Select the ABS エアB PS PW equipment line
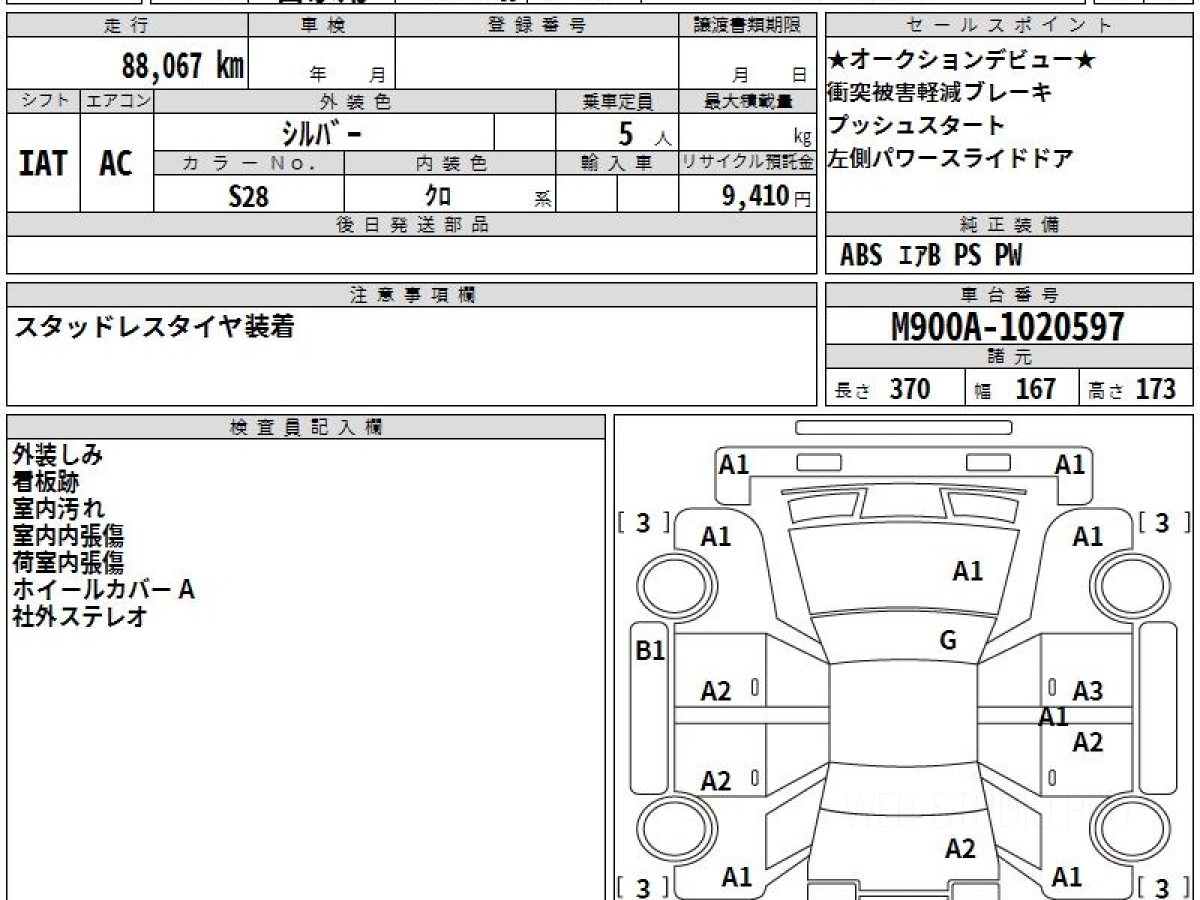Screen dimensions: 1200x900 (x=931, y=256)
